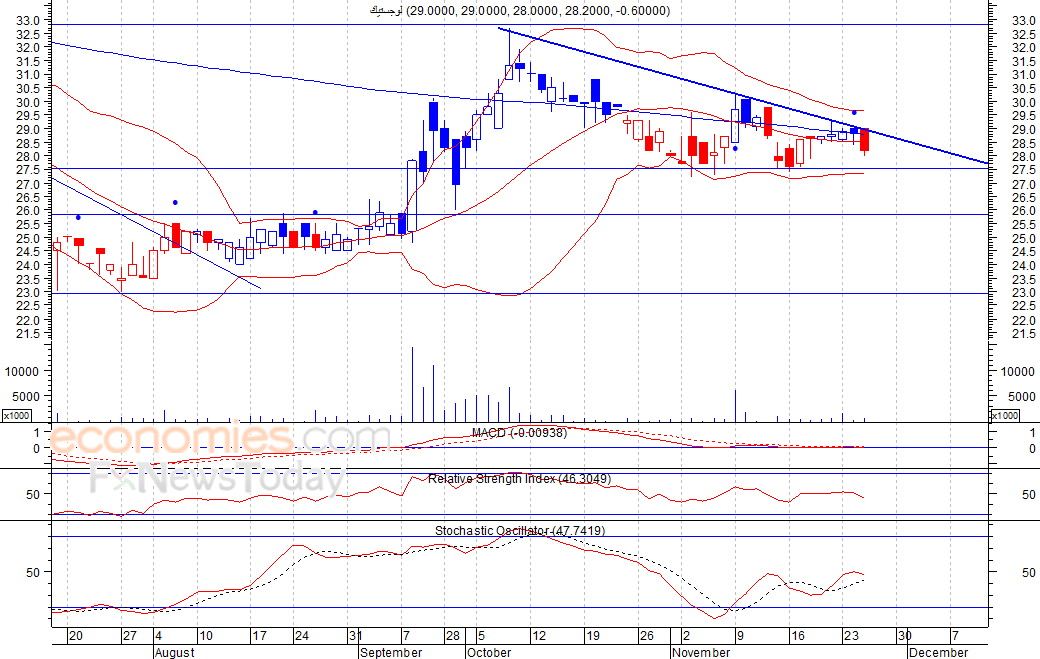Select the thick descending blue trendline
The height and width of the screenshot is (659, 1040).
click(x=743, y=96)
